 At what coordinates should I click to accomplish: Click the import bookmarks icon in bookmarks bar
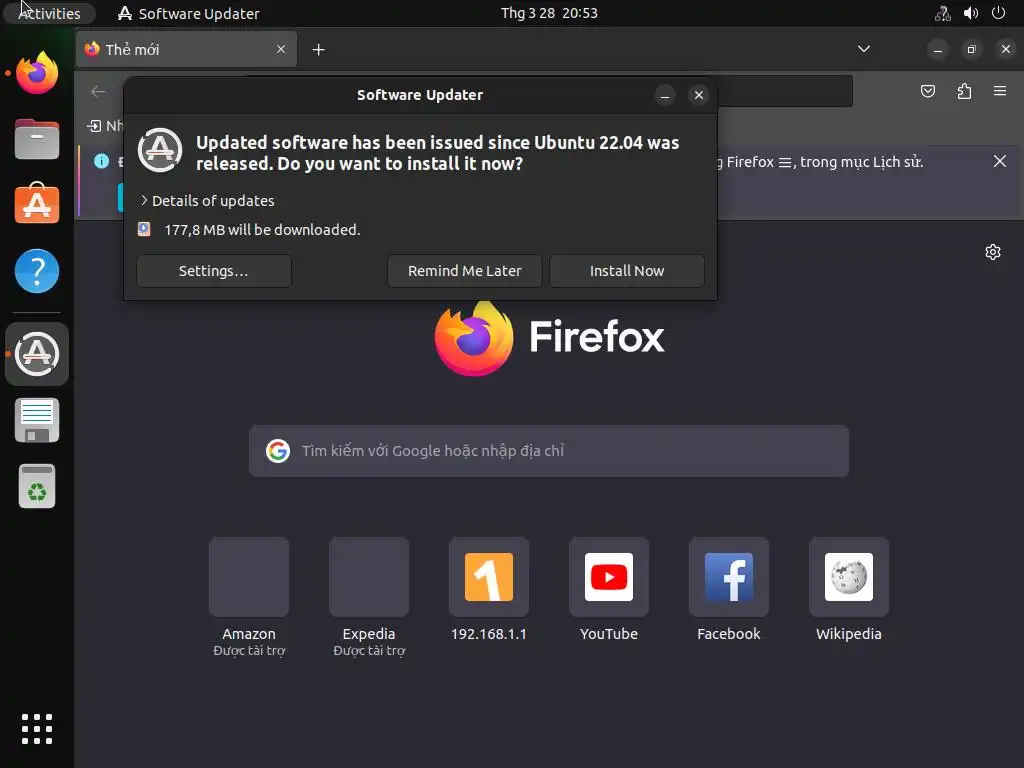coord(94,125)
